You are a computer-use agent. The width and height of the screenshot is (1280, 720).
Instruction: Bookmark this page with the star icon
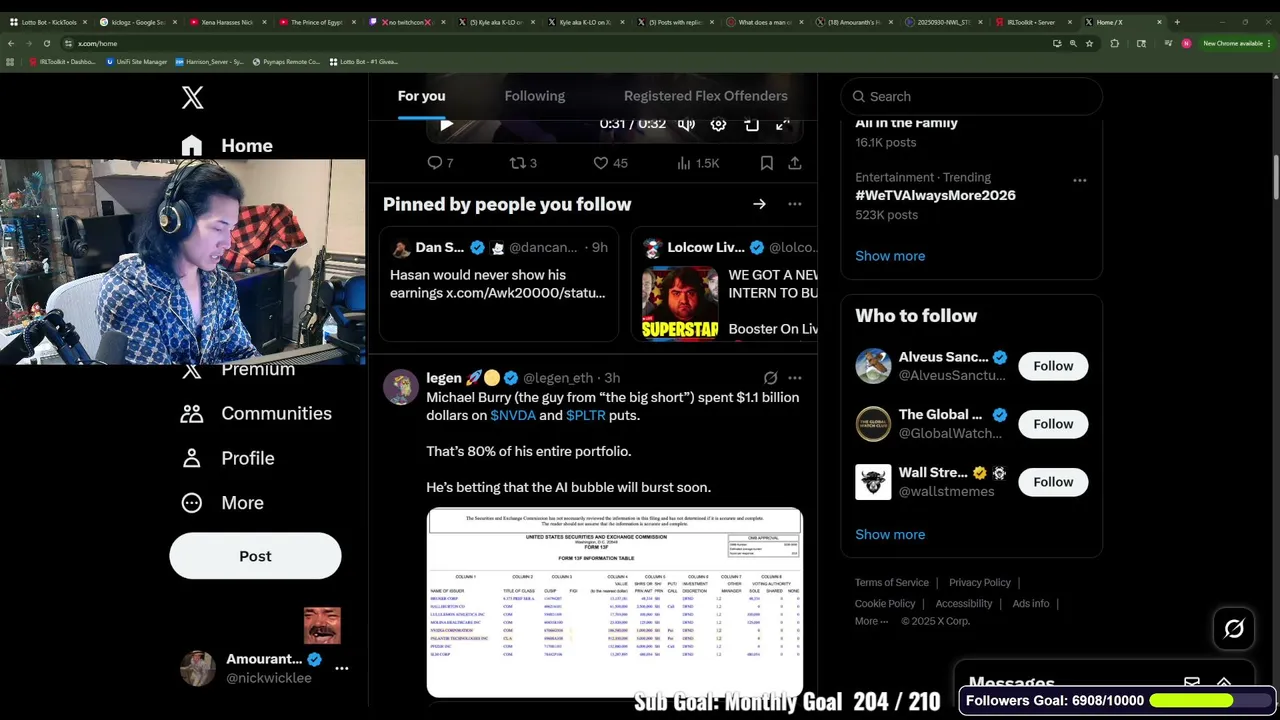[1089, 43]
